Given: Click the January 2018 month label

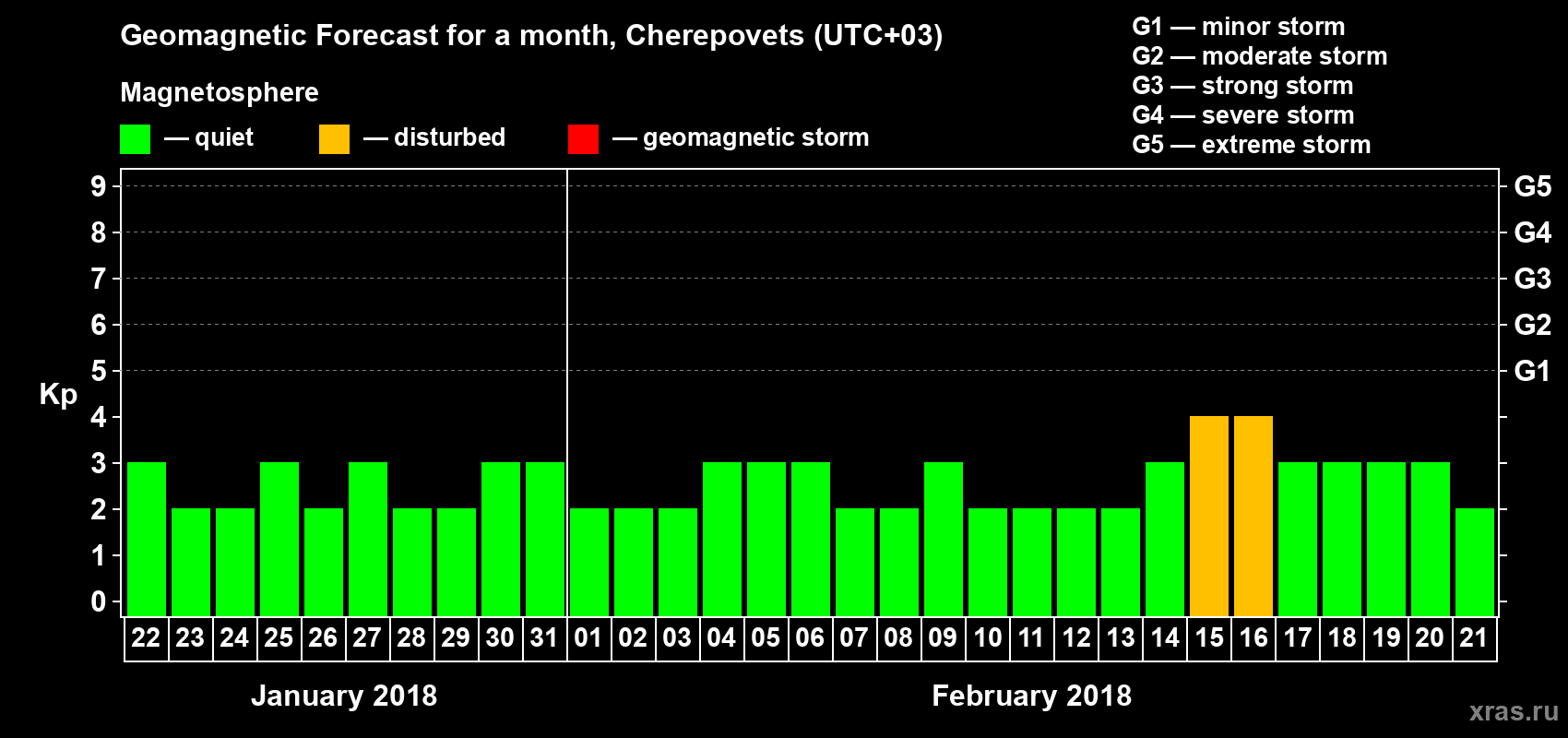Looking at the screenshot, I should coord(344,696).
